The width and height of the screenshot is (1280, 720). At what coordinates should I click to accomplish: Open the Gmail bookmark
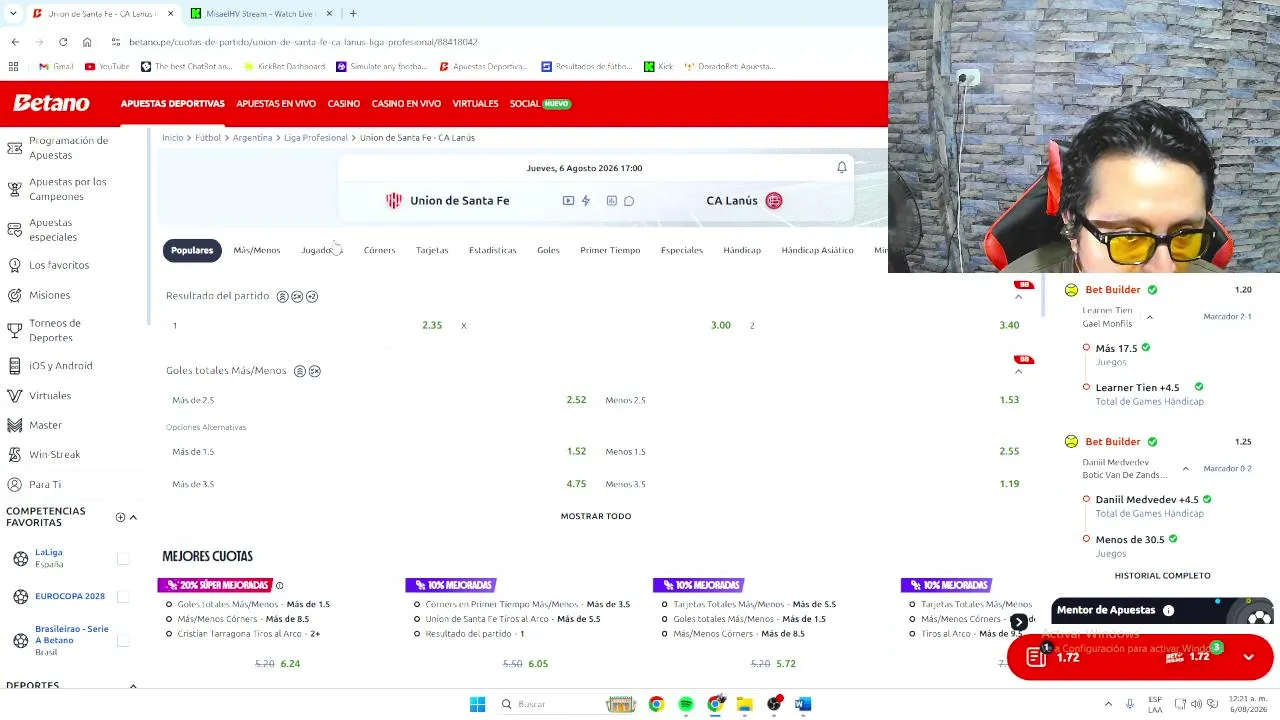(56, 66)
